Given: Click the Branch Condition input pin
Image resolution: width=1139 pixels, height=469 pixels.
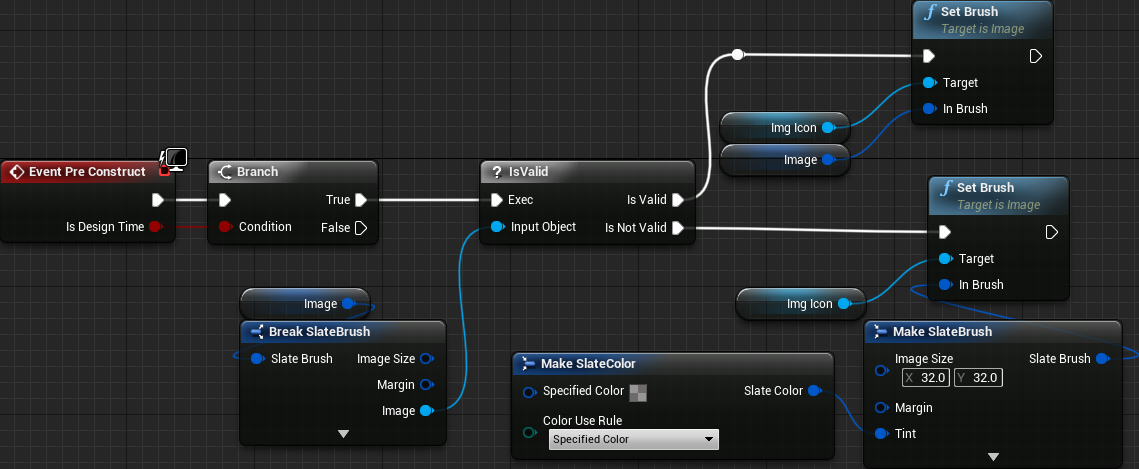Looking at the screenshot, I should (225, 227).
